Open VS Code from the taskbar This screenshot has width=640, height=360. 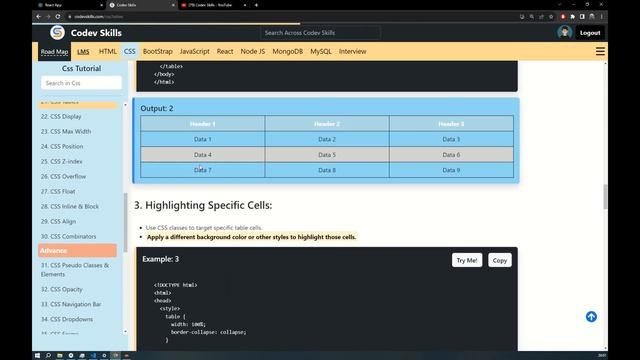click(93, 356)
